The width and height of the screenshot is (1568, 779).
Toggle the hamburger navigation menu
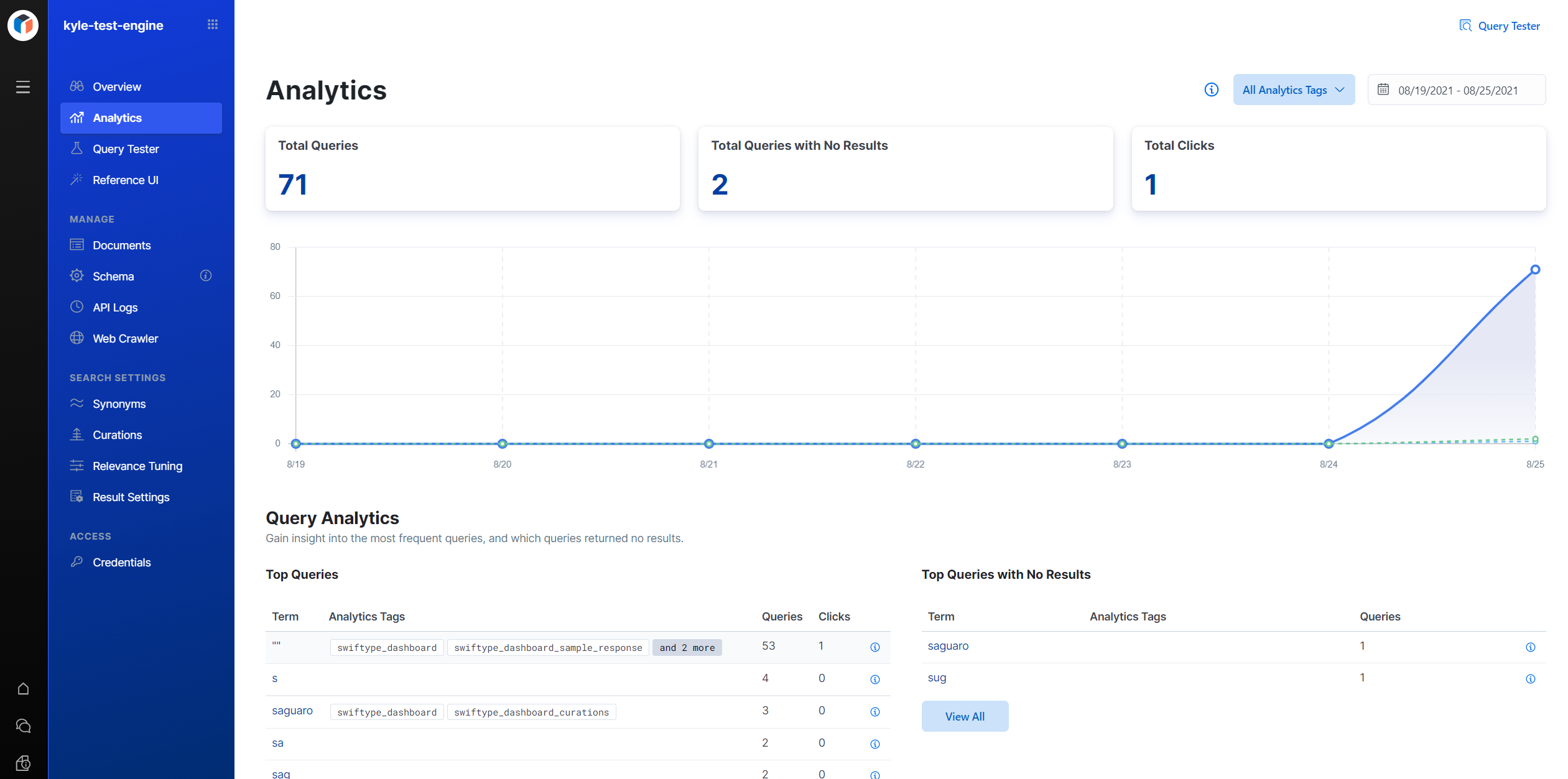[x=23, y=87]
